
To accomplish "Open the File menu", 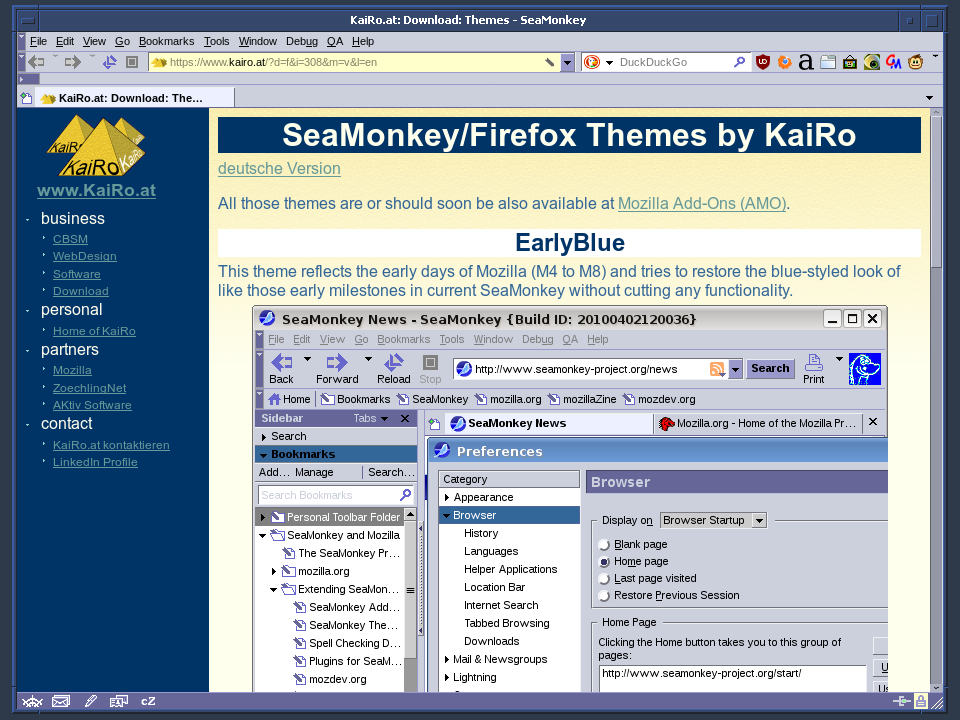I will point(38,41).
